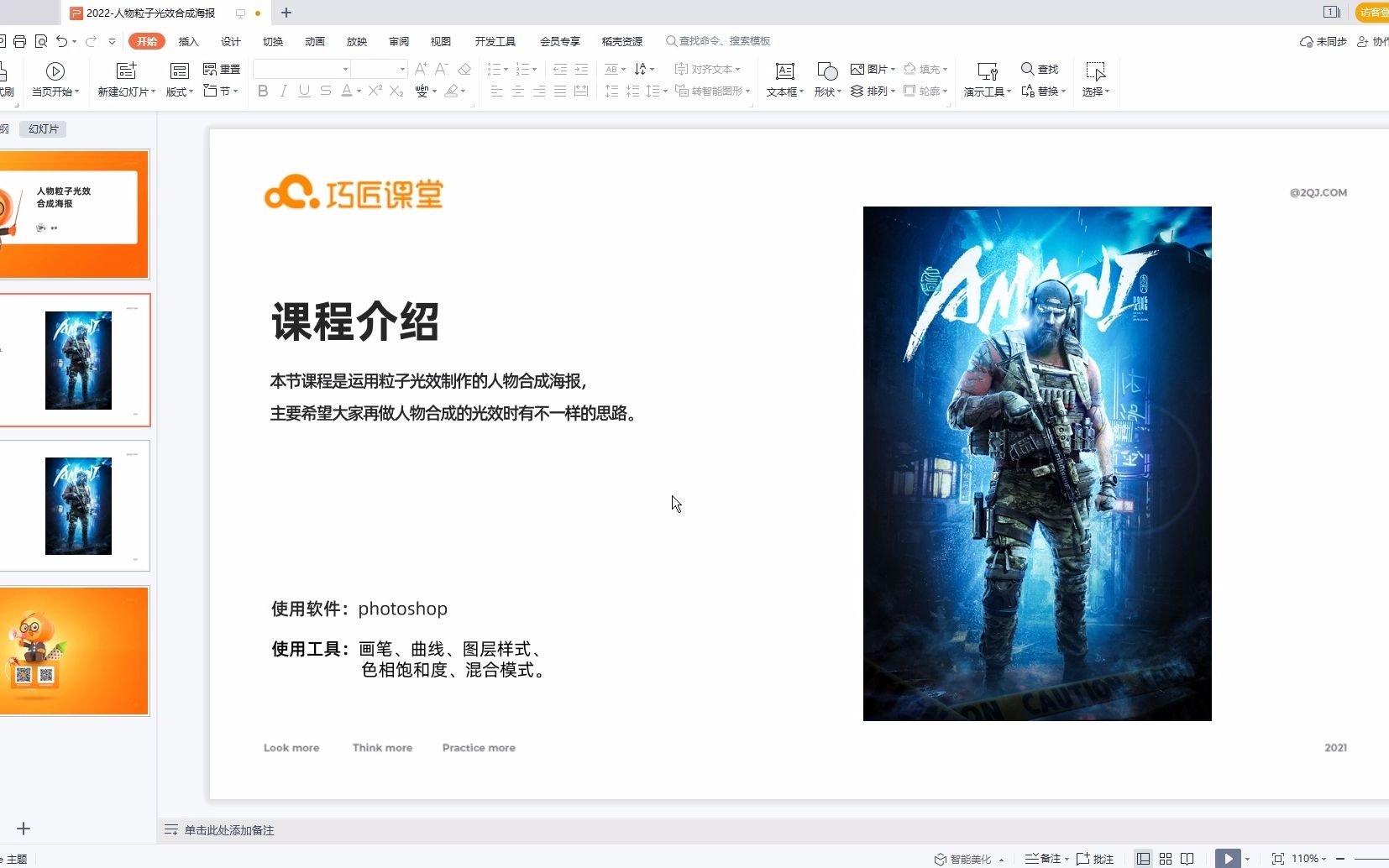Start slideshow from current page (当页开始)

[x=55, y=81]
